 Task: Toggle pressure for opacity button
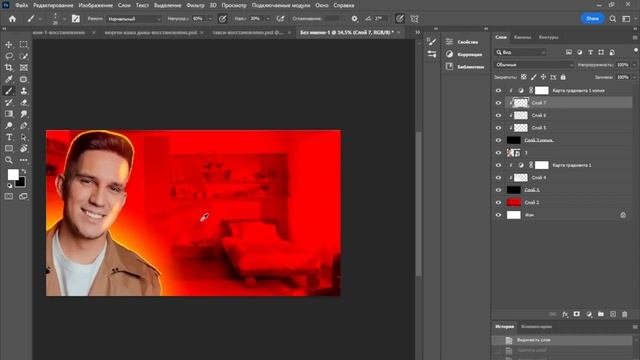(222, 19)
